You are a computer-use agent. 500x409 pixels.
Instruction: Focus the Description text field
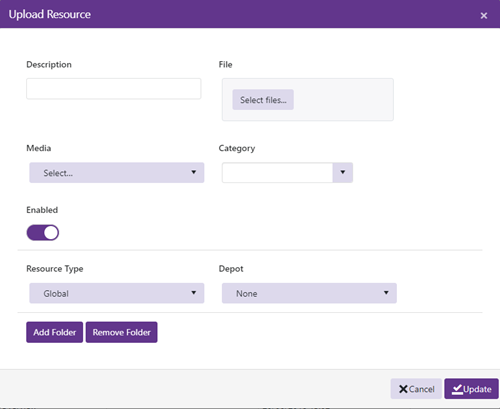(x=114, y=89)
